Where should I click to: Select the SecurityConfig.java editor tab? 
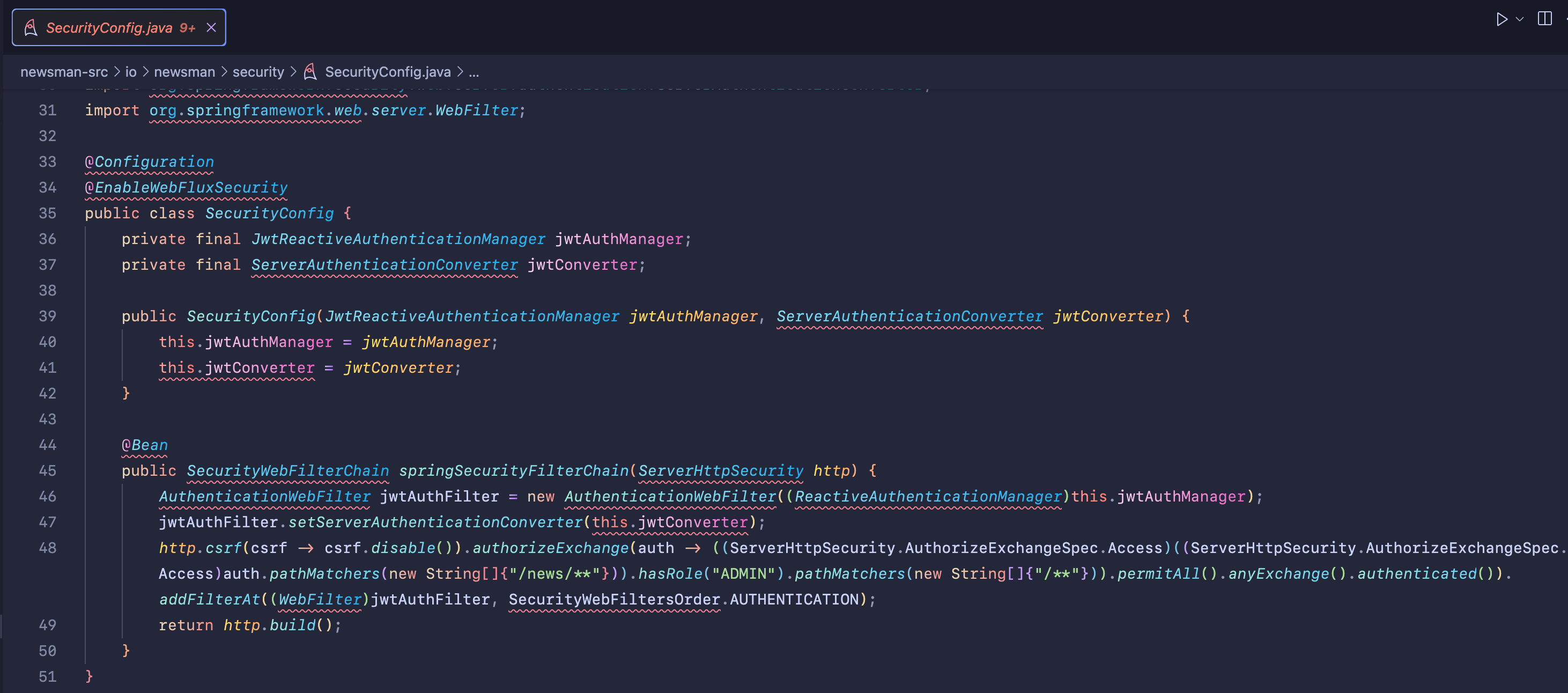coord(109,28)
